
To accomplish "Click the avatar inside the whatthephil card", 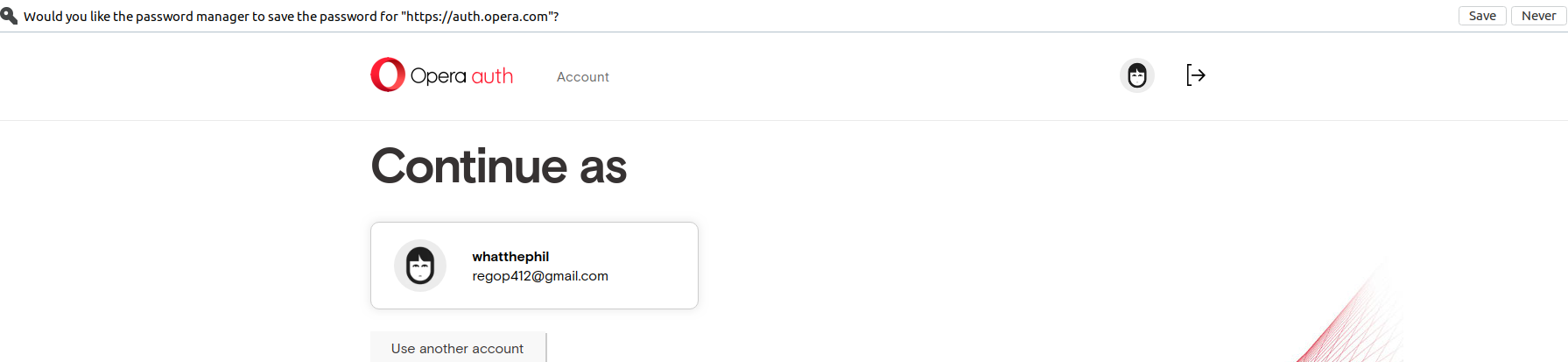I will pos(420,266).
